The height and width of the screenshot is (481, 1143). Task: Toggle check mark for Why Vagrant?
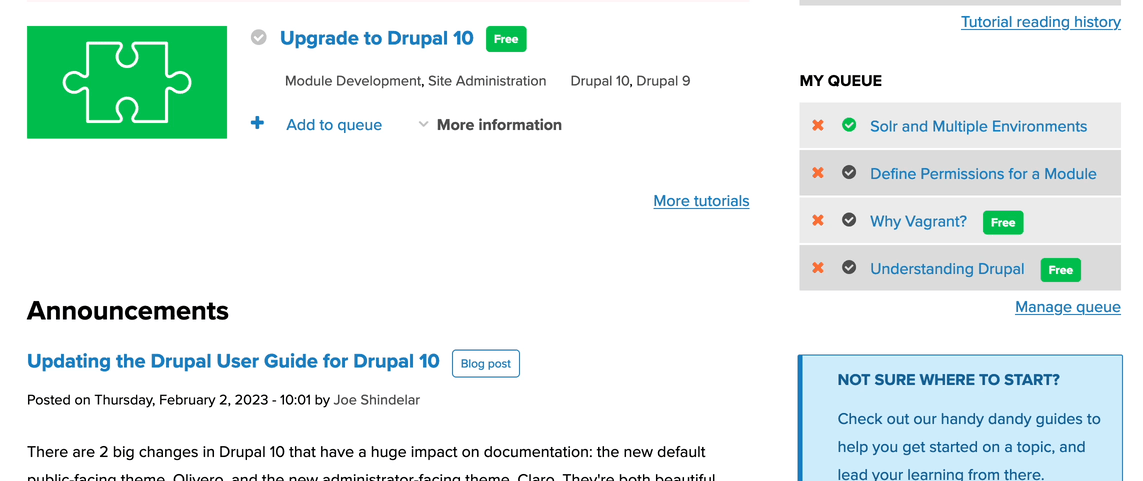point(849,219)
